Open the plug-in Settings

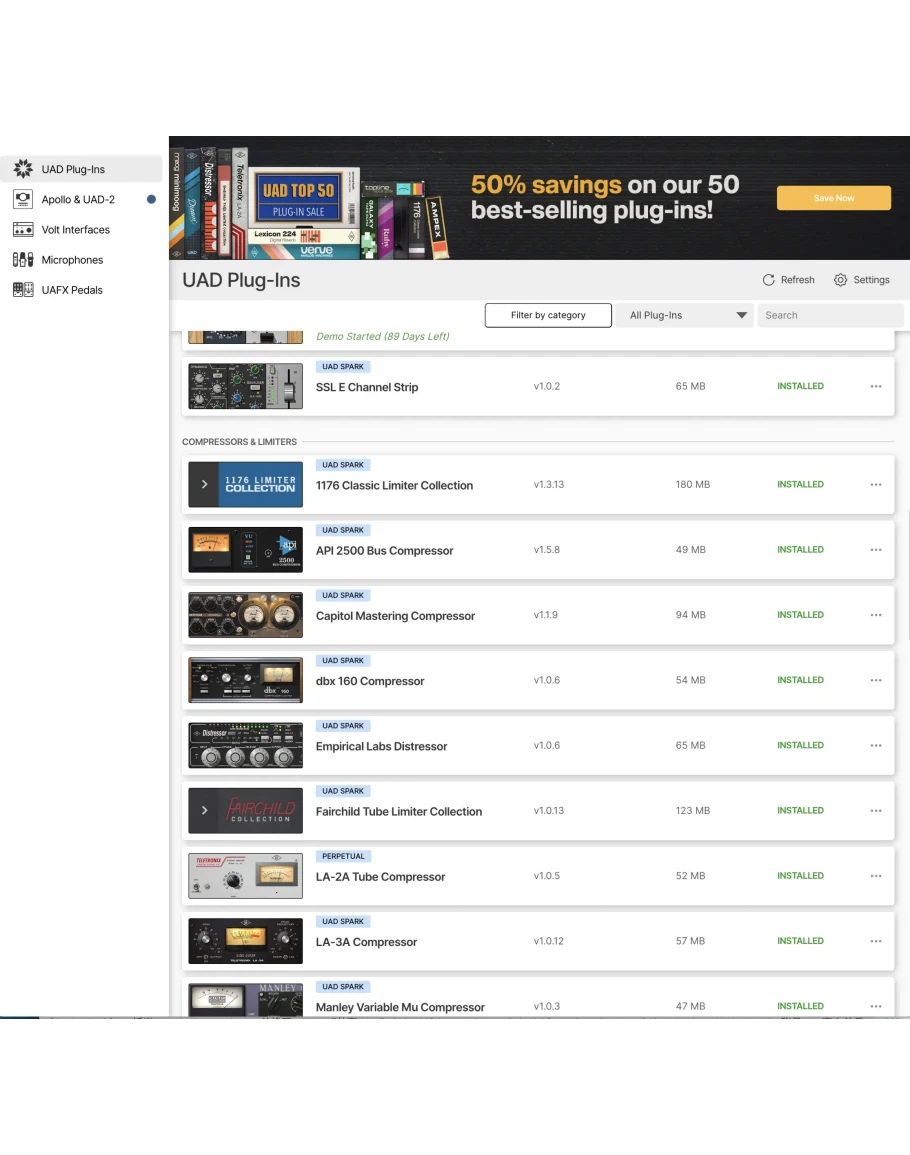861,280
